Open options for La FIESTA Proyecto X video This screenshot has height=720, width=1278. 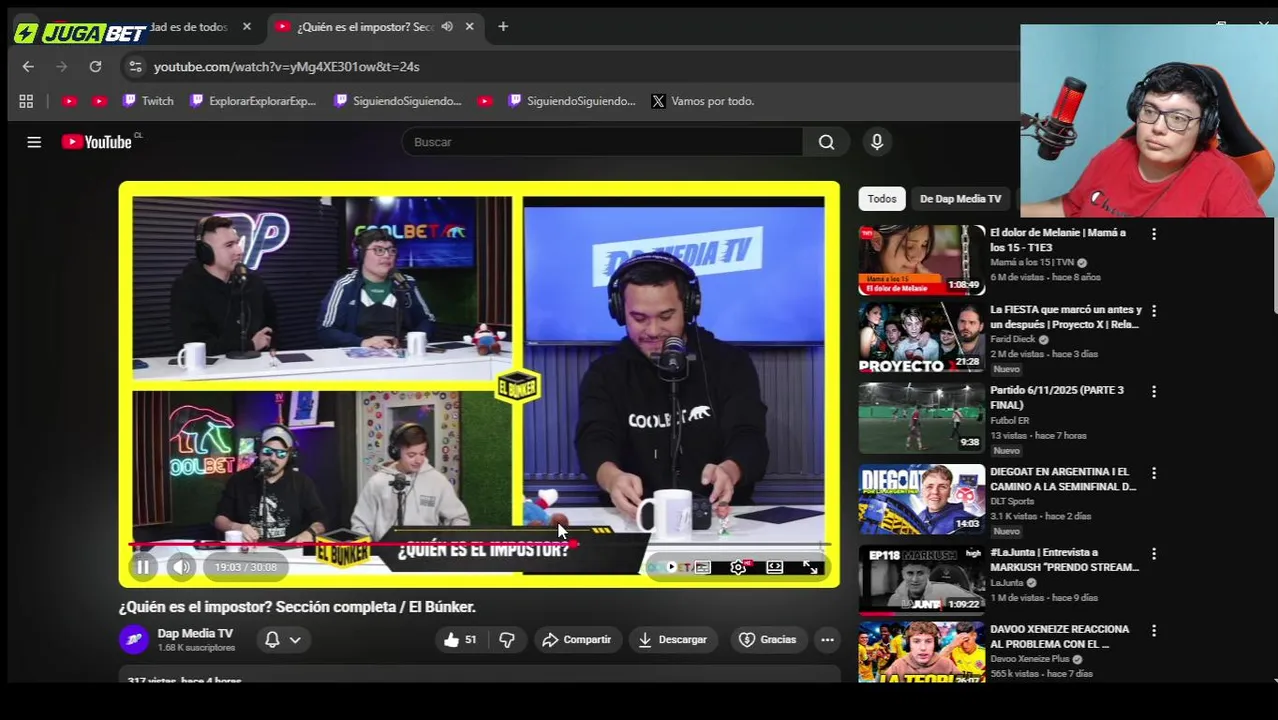1154,311
